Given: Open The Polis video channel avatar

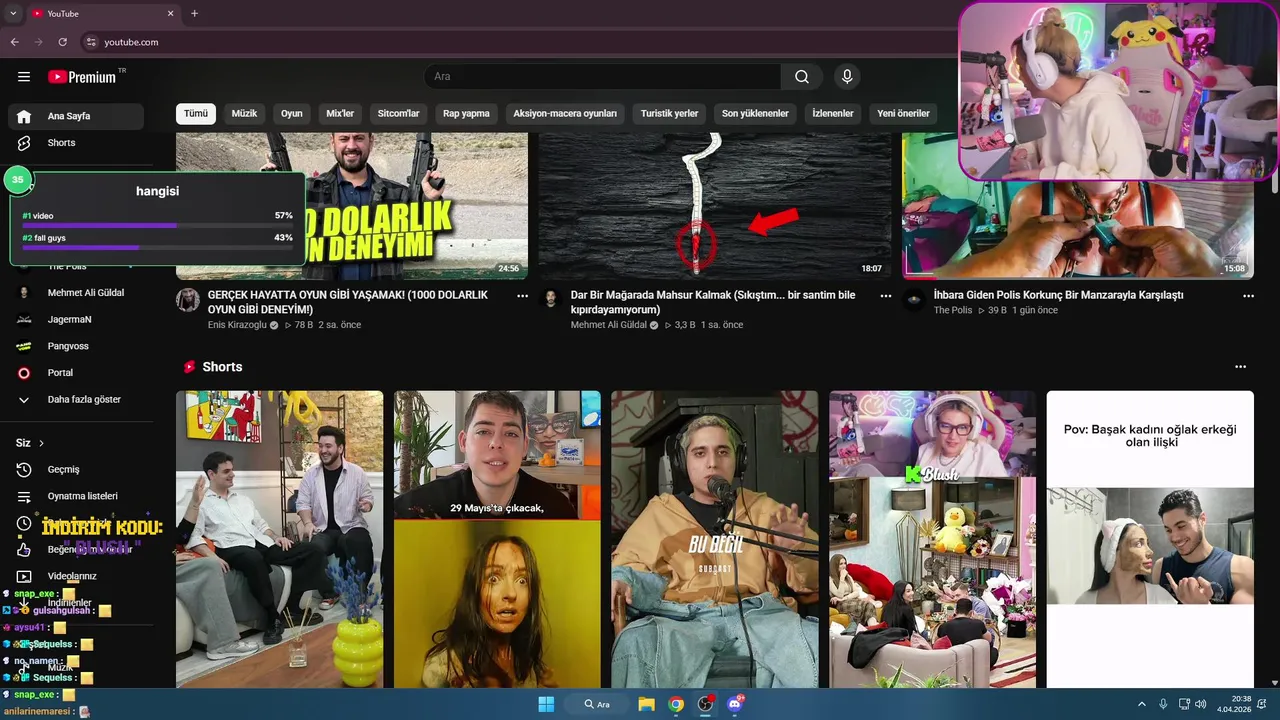Looking at the screenshot, I should [x=913, y=299].
